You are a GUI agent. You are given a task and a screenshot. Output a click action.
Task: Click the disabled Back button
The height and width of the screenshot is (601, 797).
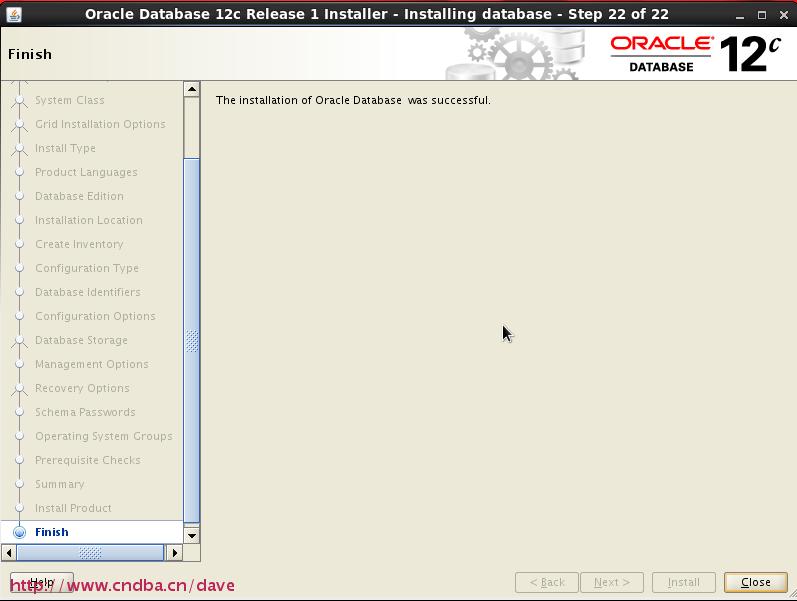point(547,582)
